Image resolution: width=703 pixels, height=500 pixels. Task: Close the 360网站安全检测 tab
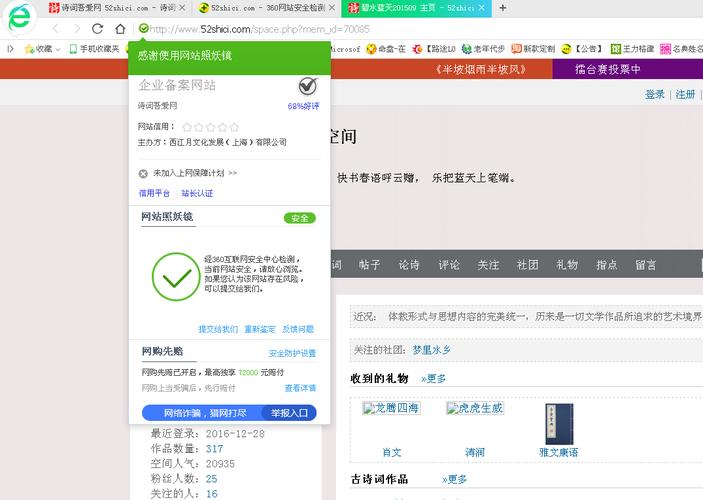point(332,8)
